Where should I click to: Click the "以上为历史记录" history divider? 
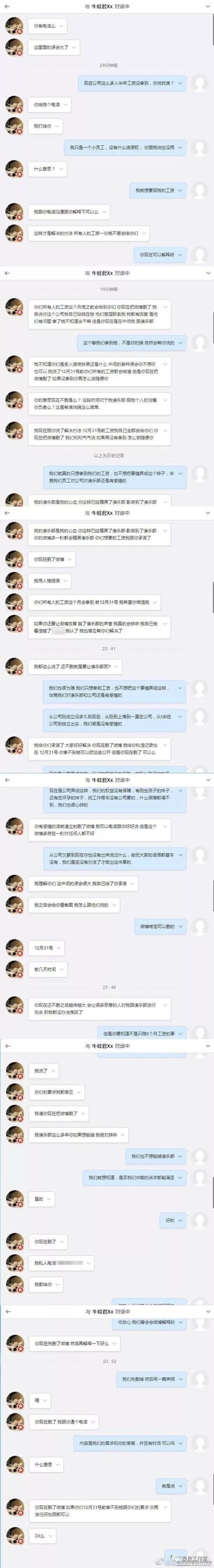coord(109,455)
